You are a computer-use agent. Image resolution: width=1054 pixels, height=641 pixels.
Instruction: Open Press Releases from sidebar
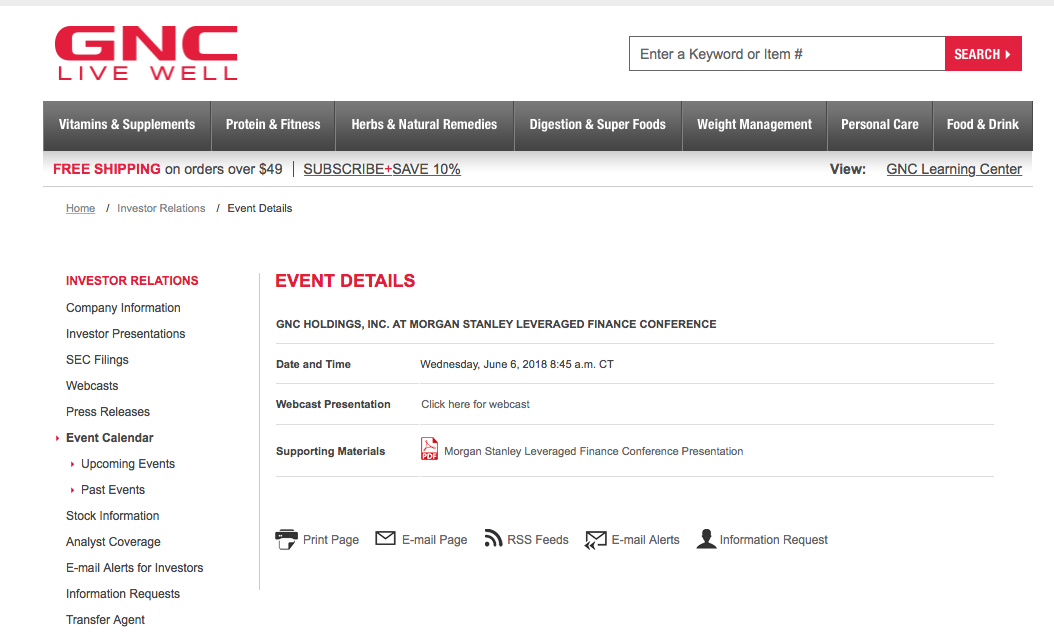pyautogui.click(x=108, y=411)
